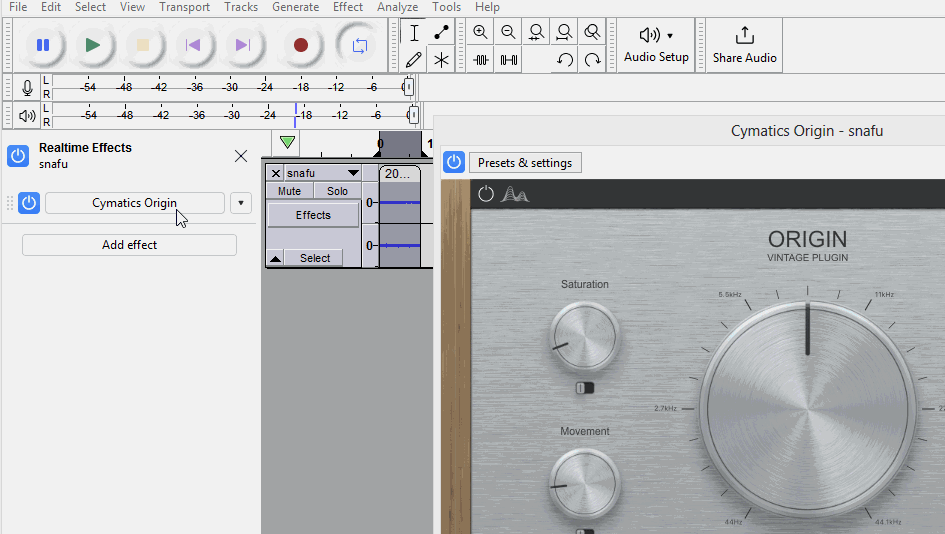The height and width of the screenshot is (534, 945).
Task: Click the Cymatics Origin effect button
Action: point(134,203)
